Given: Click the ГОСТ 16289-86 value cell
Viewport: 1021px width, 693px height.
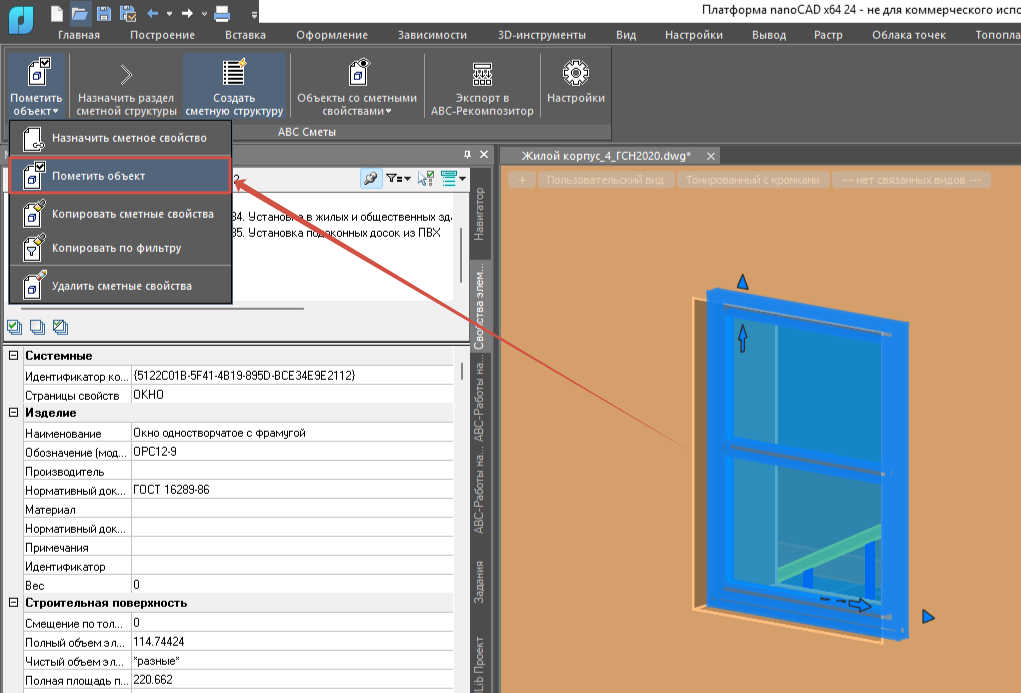Looking at the screenshot, I should 292,490.
